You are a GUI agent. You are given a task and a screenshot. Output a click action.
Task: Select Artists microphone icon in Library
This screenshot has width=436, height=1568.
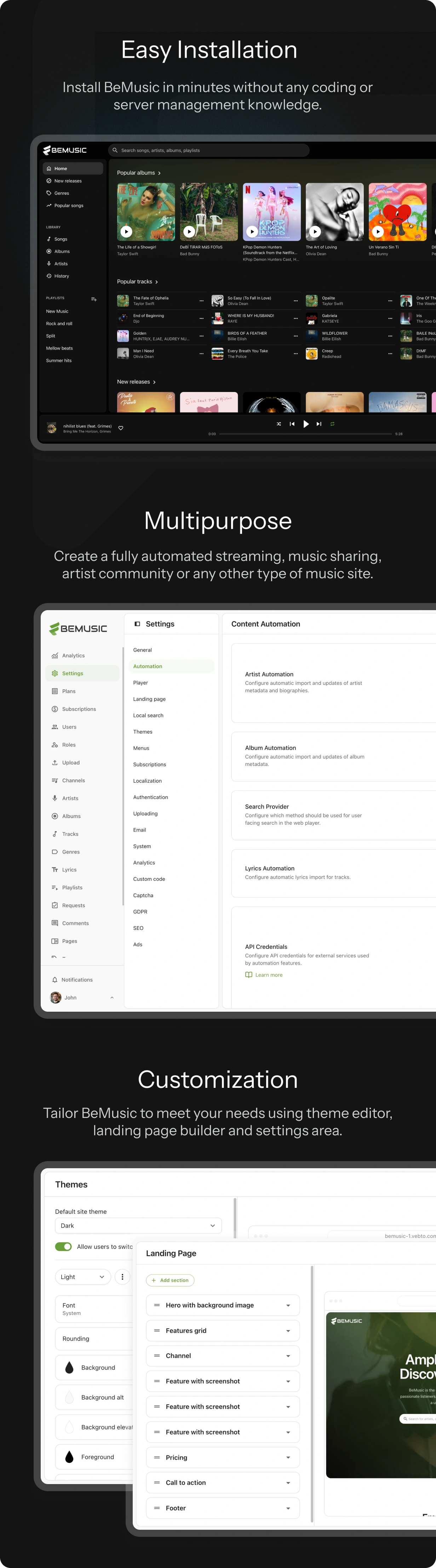[48, 263]
